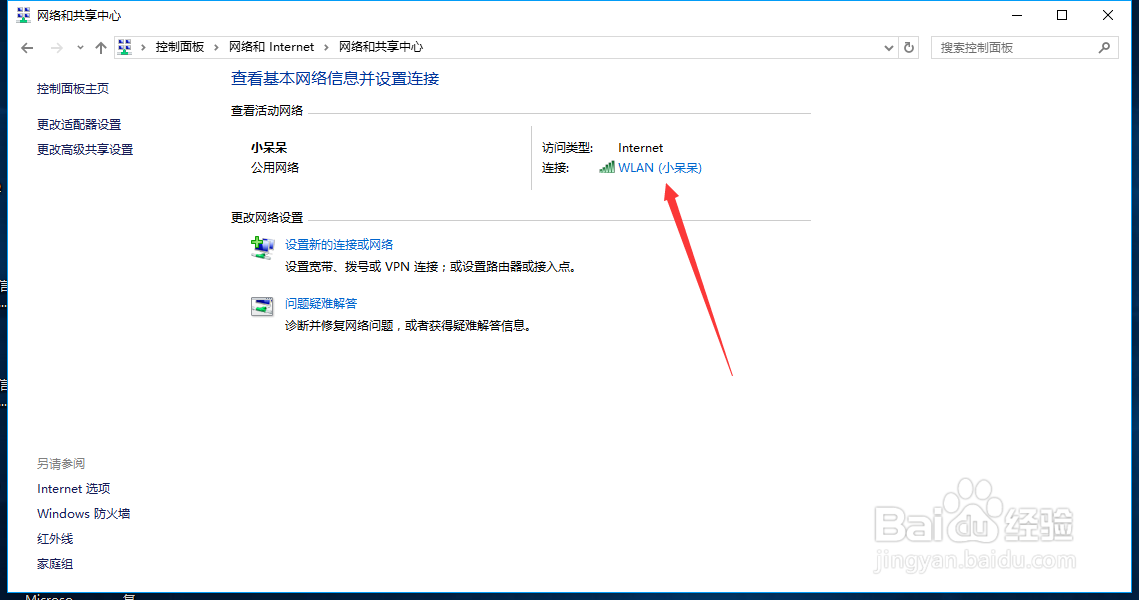Select 网络和 Internet breadcrumb
Viewport: 1139px width, 600px height.
272,47
